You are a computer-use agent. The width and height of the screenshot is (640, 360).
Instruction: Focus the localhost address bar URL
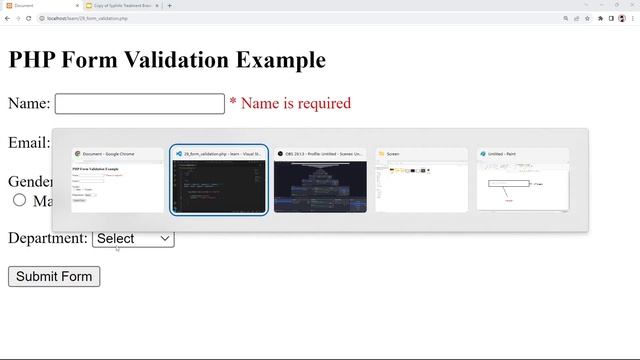tap(87, 18)
